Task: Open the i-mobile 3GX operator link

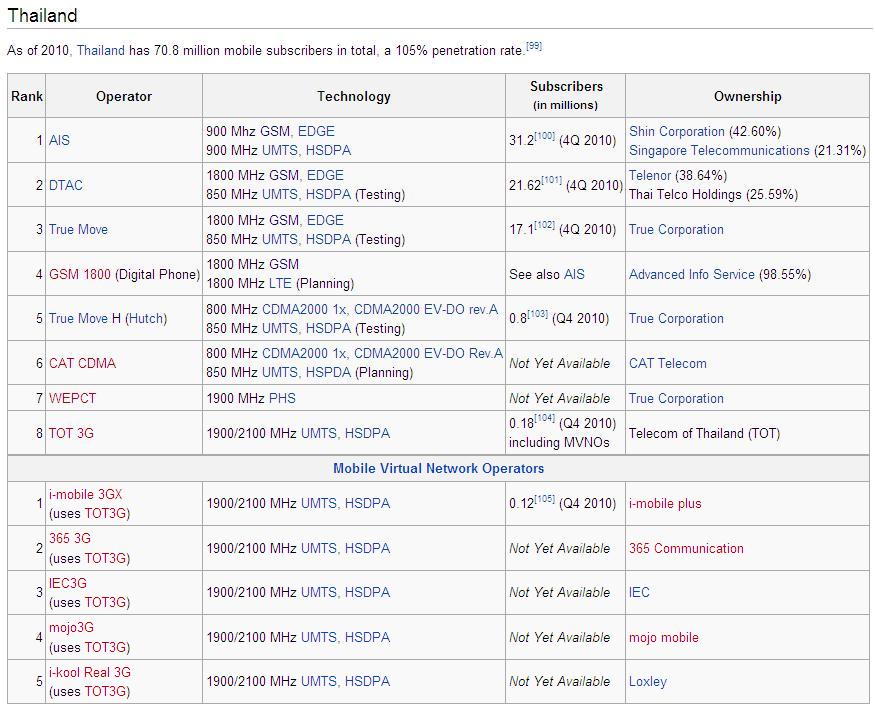Action: pyautogui.click(x=85, y=494)
